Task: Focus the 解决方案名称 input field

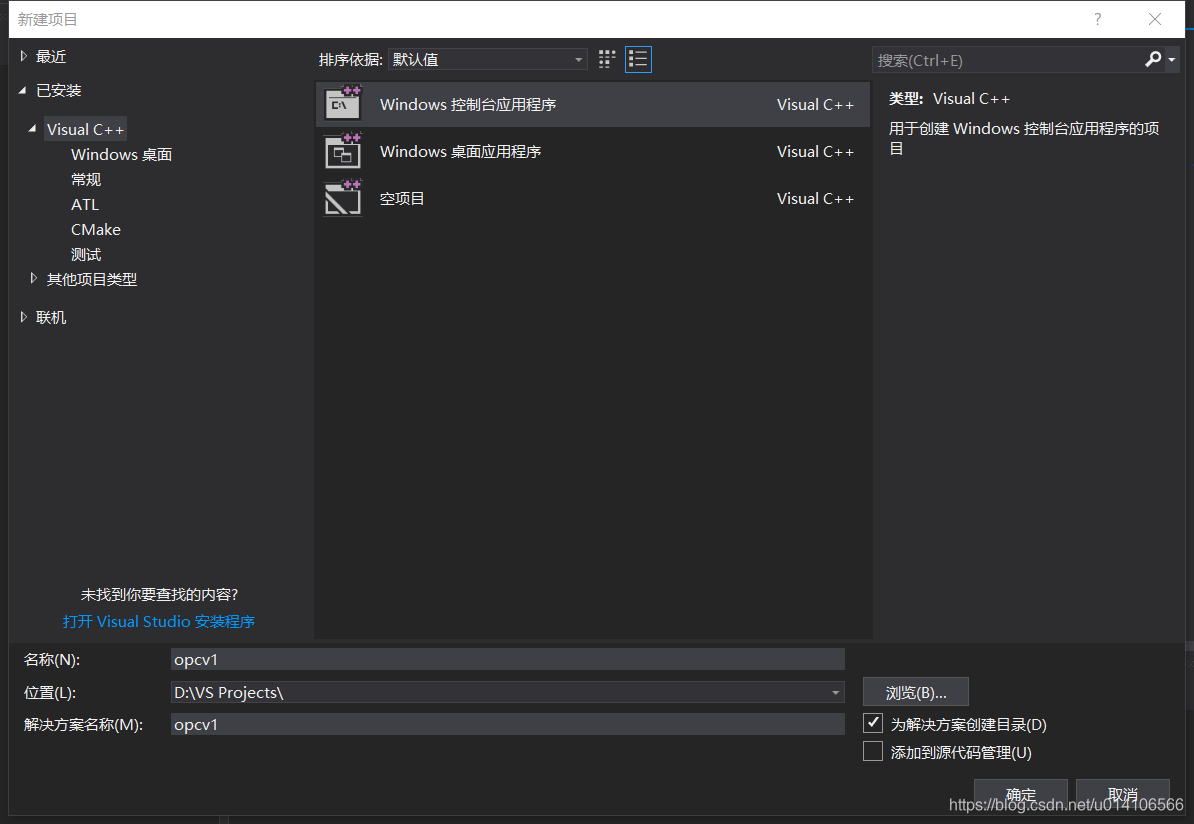Action: point(508,724)
